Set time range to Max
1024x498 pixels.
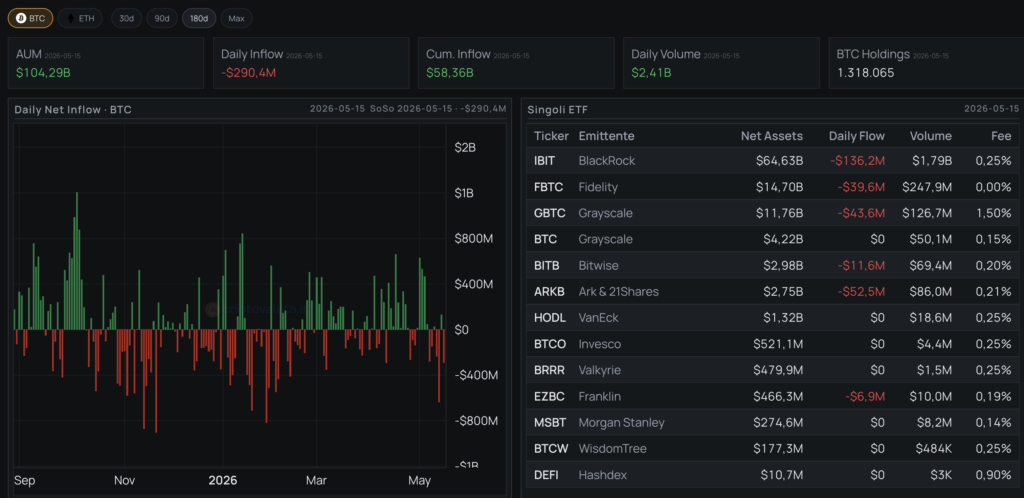pyautogui.click(x=236, y=18)
